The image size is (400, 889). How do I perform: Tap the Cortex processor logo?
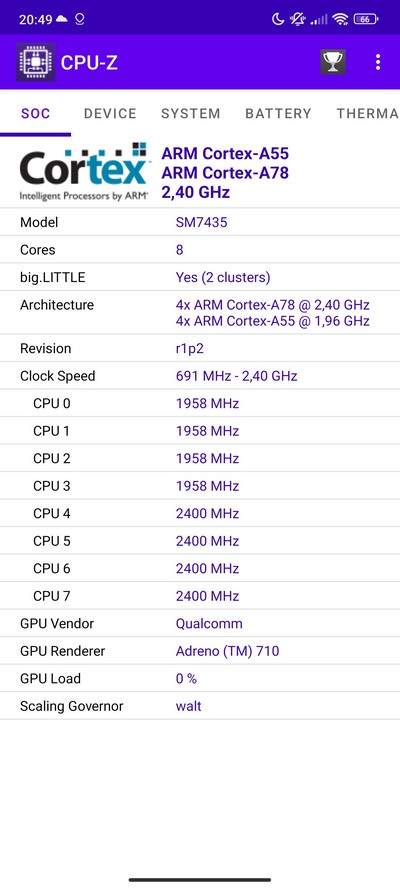[84, 172]
